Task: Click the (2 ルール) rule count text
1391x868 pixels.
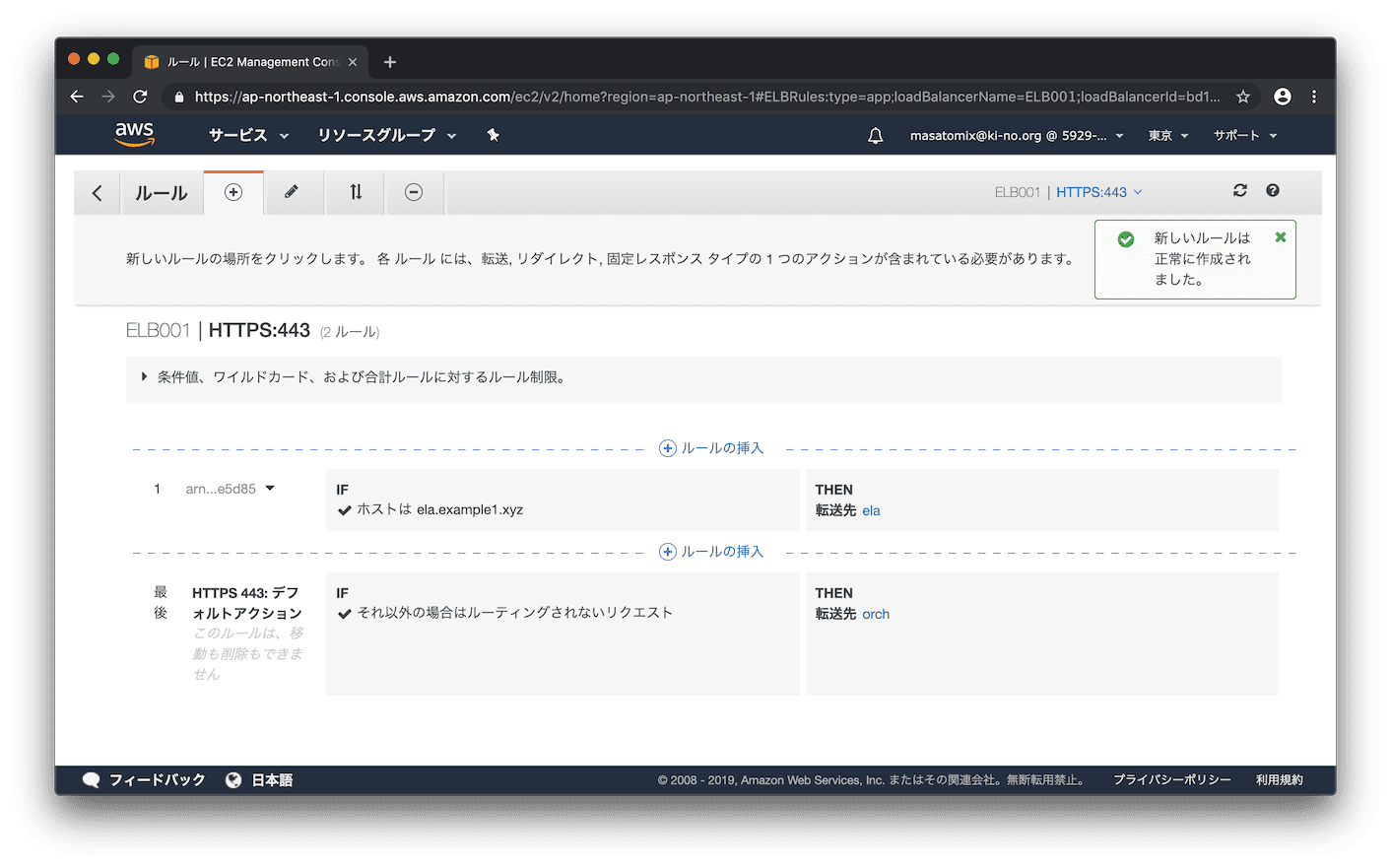Action: coord(350,332)
